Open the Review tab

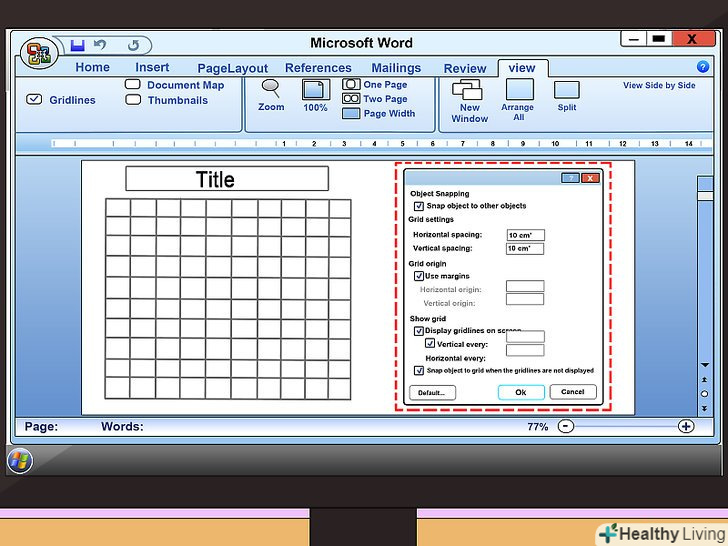tap(465, 68)
